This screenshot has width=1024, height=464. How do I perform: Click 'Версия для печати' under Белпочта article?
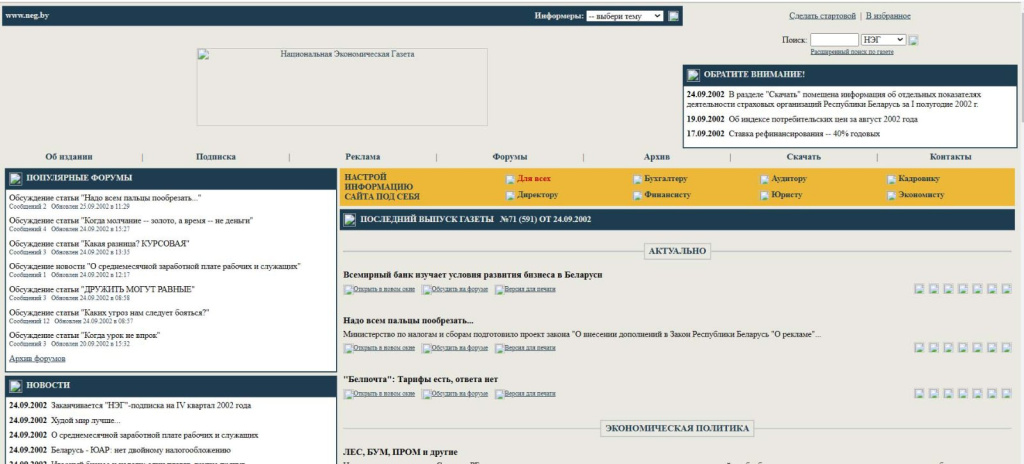tap(530, 394)
